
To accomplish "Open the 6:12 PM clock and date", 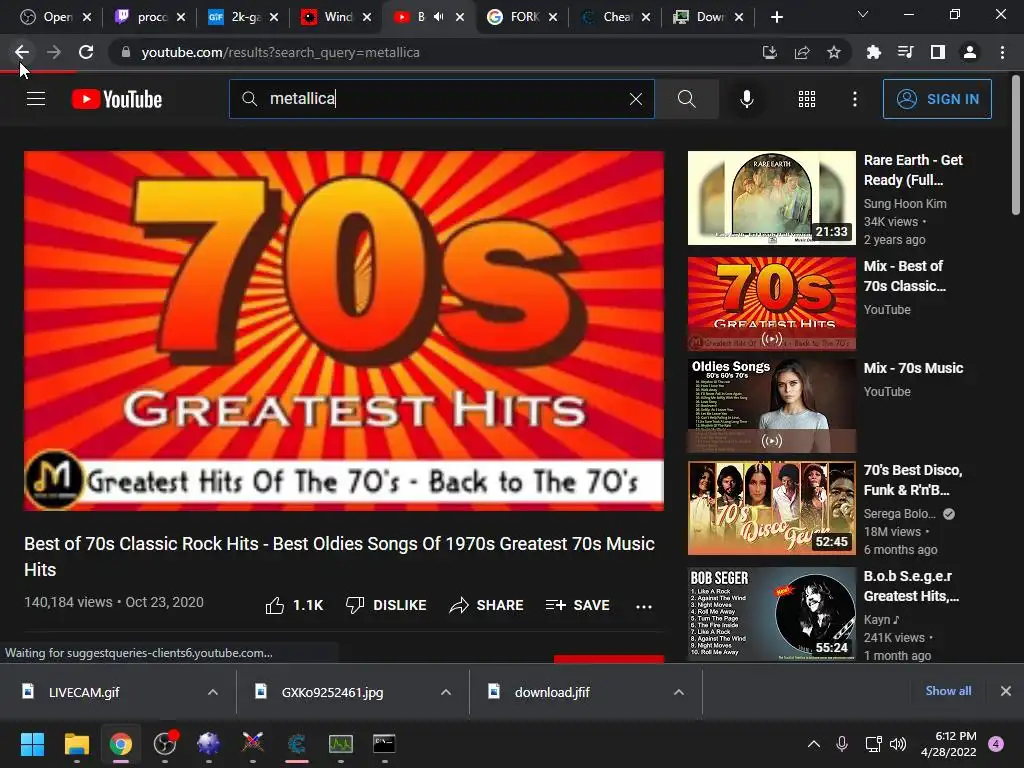I will point(948,744).
